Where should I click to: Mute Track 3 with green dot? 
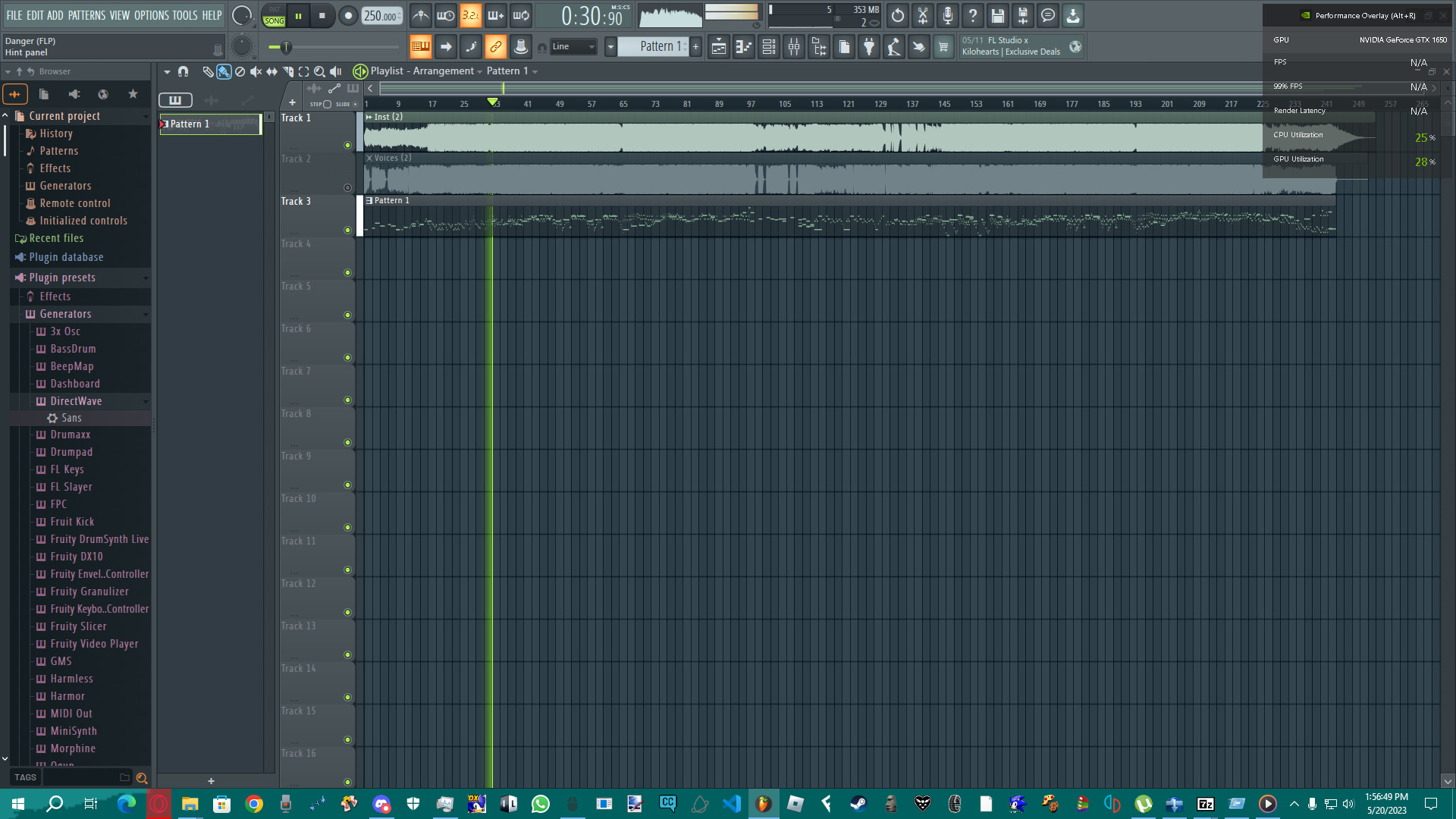347,230
